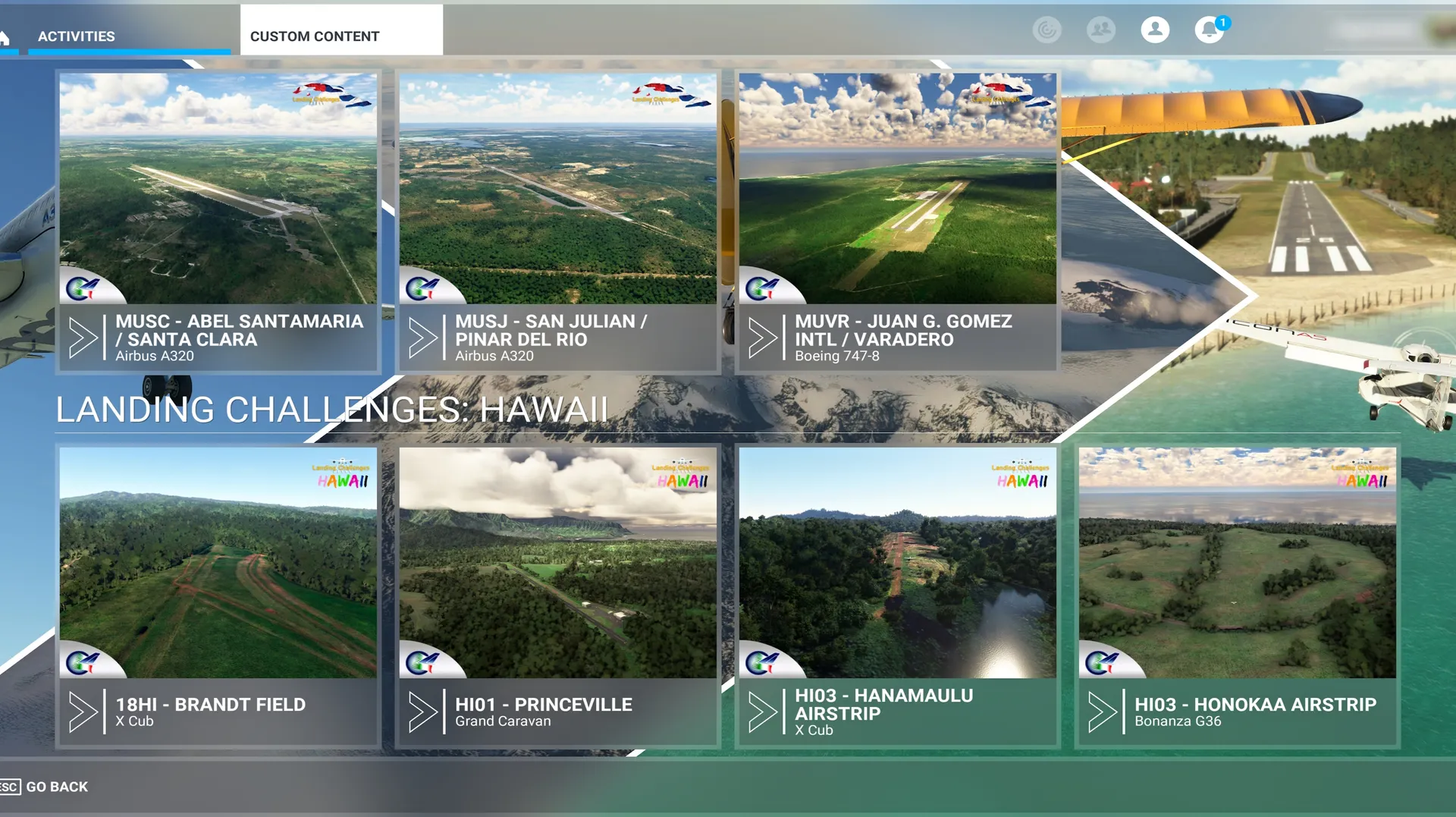Switch to the Custom Content tab
The image size is (1456, 817).
coord(341,30)
